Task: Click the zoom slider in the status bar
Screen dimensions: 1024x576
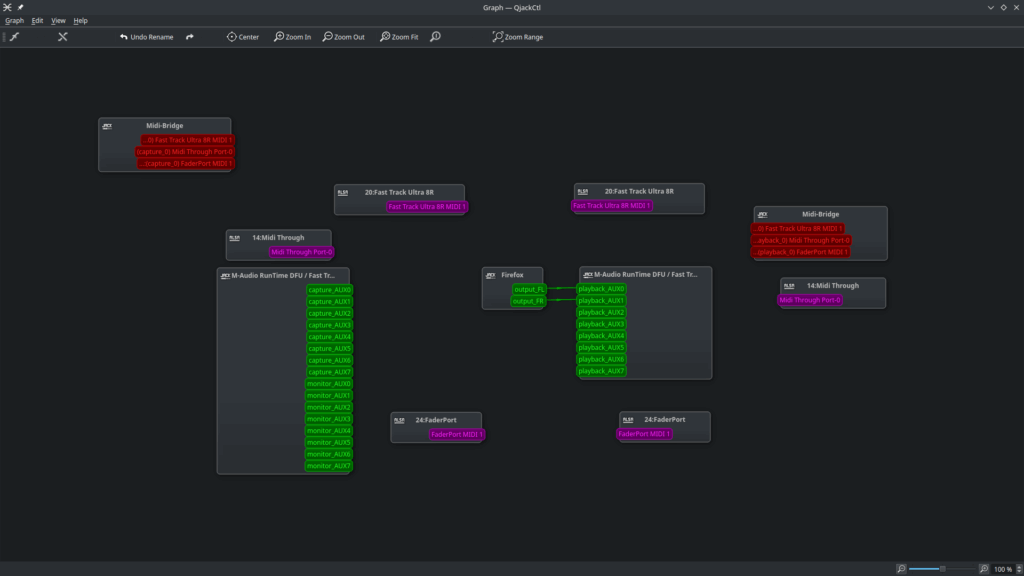Action: [x=941, y=568]
